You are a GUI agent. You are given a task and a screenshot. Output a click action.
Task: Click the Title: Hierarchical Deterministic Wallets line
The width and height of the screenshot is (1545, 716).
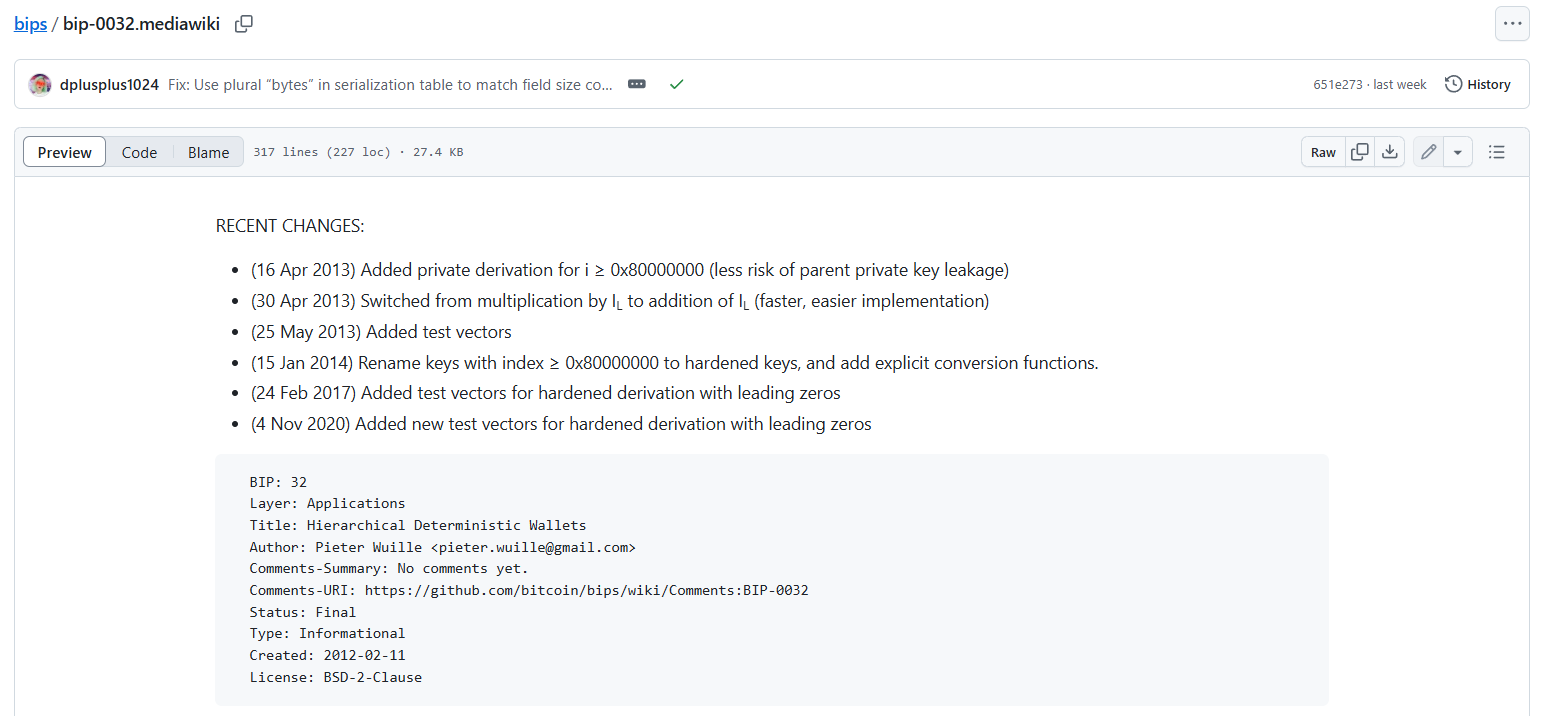coord(418,525)
